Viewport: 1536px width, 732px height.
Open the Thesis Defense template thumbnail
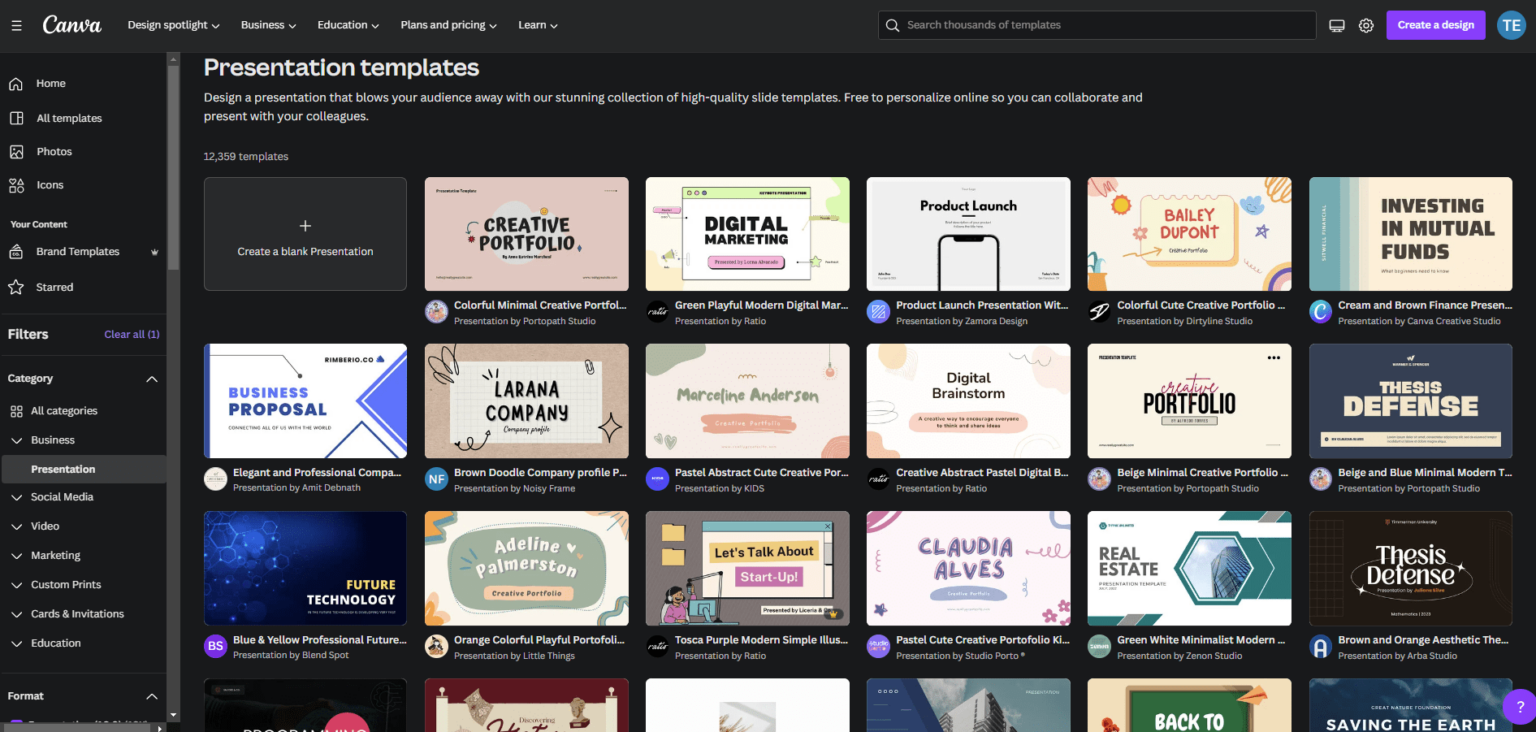click(1410, 400)
